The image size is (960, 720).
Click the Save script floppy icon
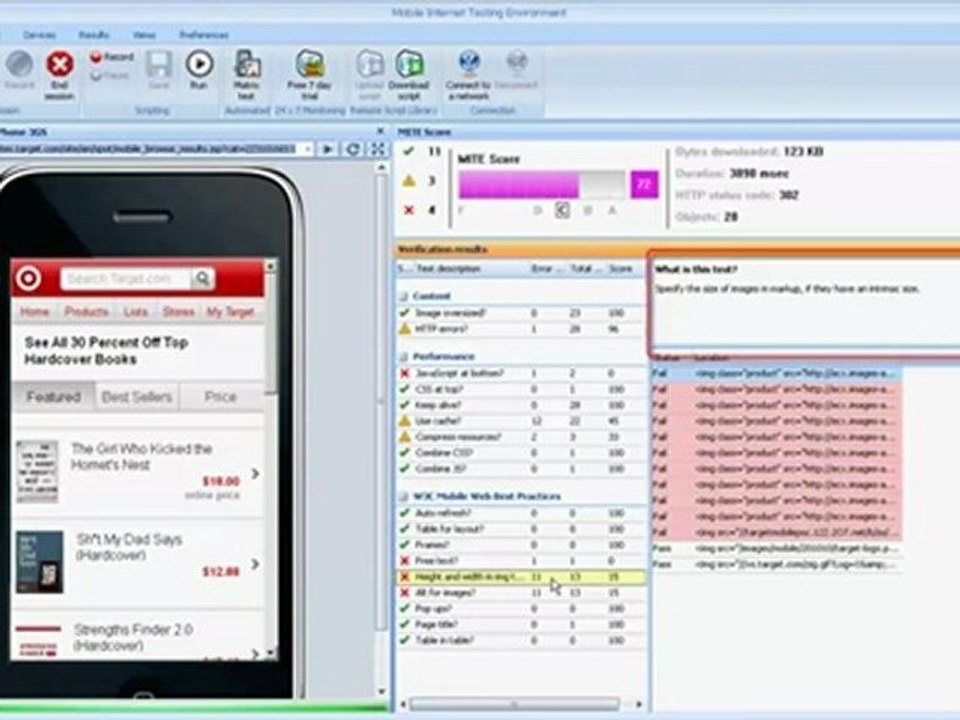[159, 70]
